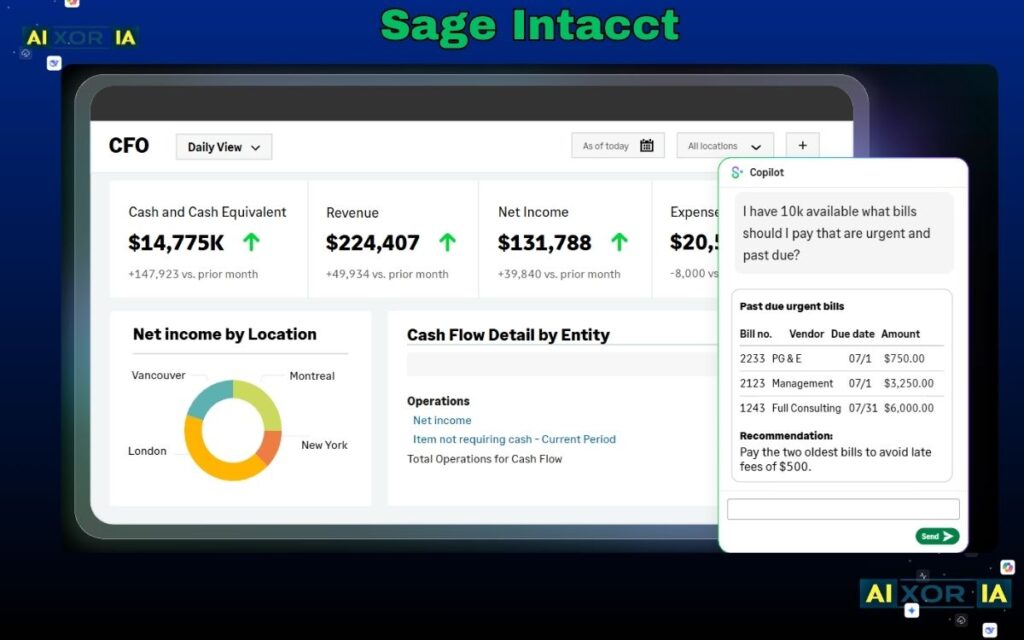Click the green up-arrow beside Net Income
The height and width of the screenshot is (640, 1024).
[x=620, y=242]
